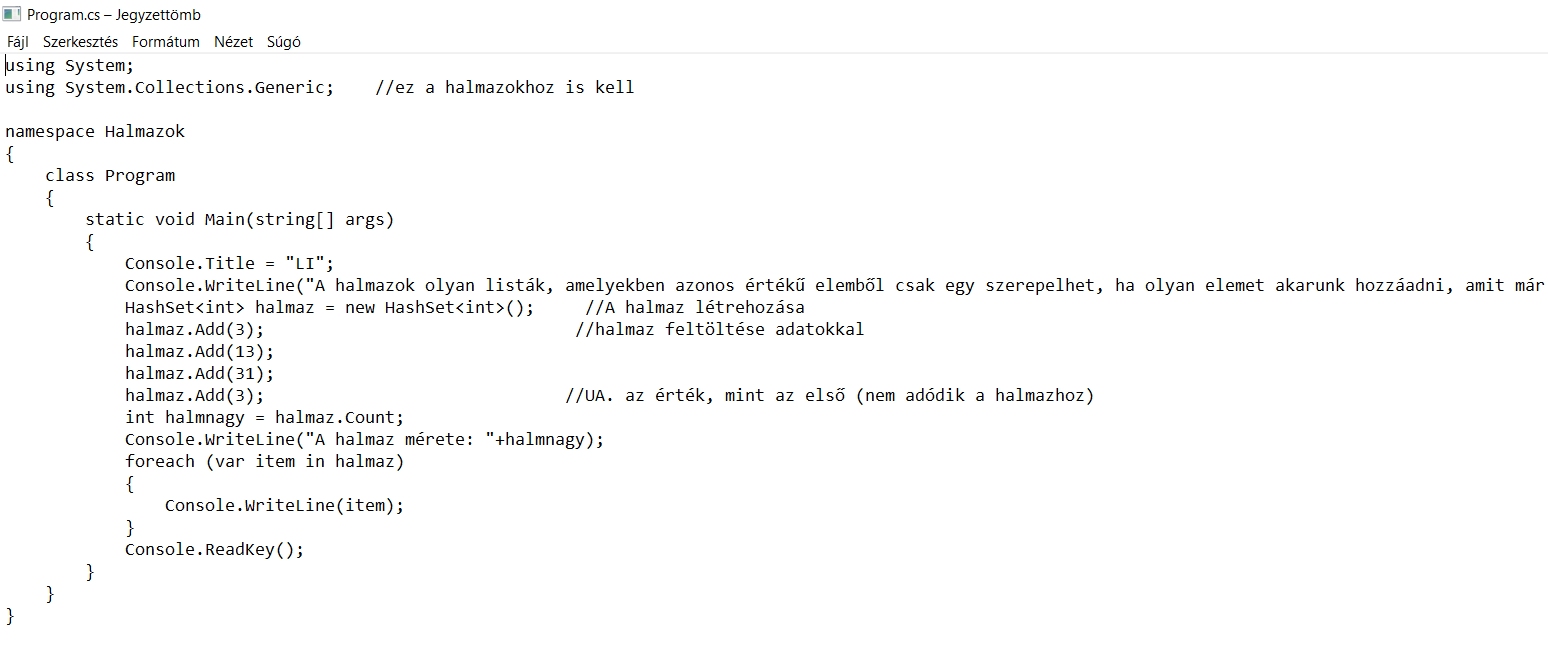Place cursor on the 'using System;' line
Viewport: 1548px width, 666px height.
coord(69,66)
